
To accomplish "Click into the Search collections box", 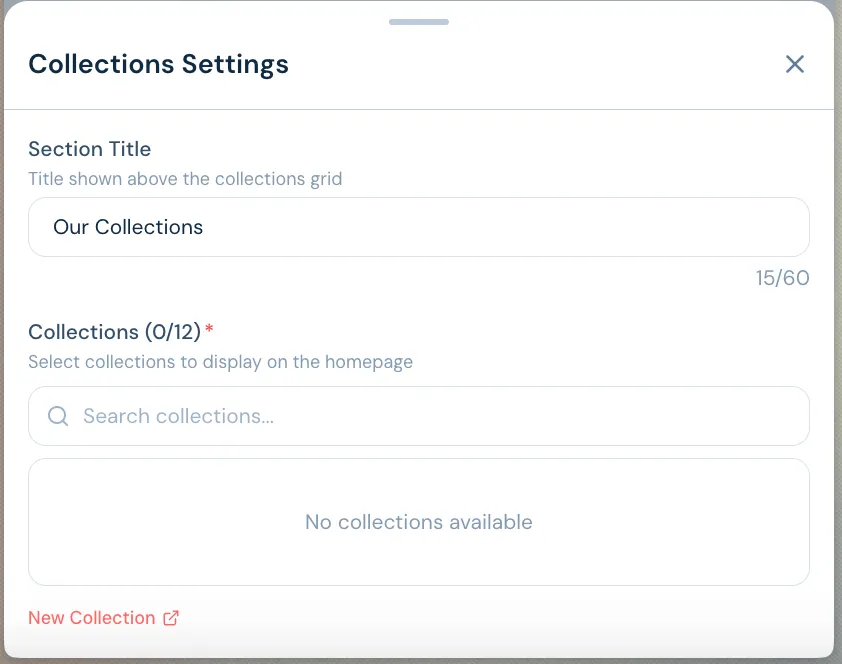I will pos(418,416).
